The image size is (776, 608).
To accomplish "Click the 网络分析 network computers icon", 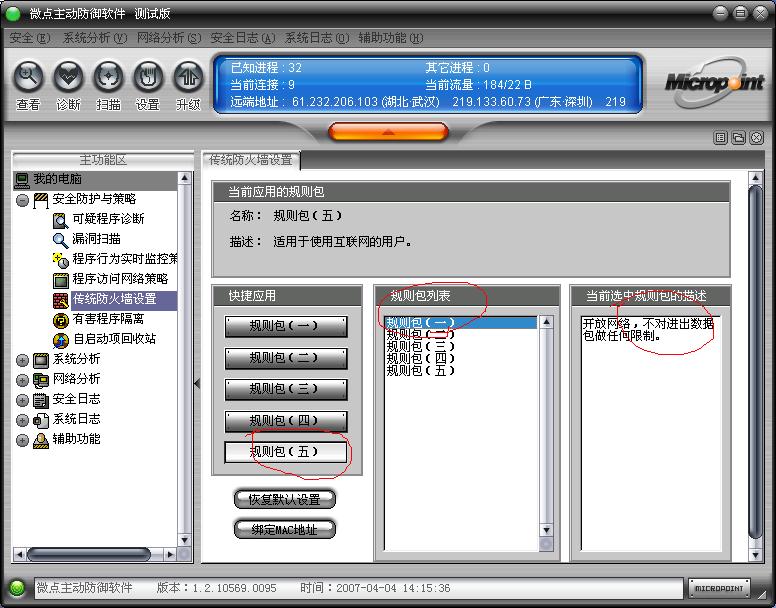I will 41,380.
